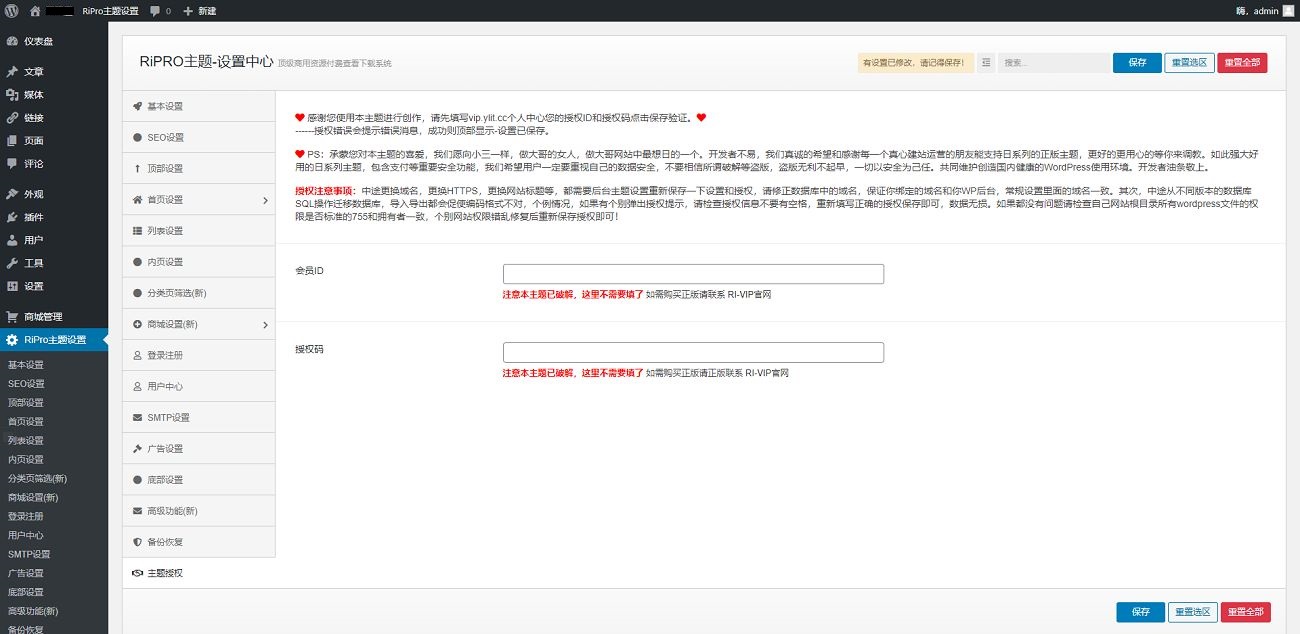The image size is (1300, 634).
Task: Open 列表设置 in the sidebar submenu
Action: (x=26, y=440)
